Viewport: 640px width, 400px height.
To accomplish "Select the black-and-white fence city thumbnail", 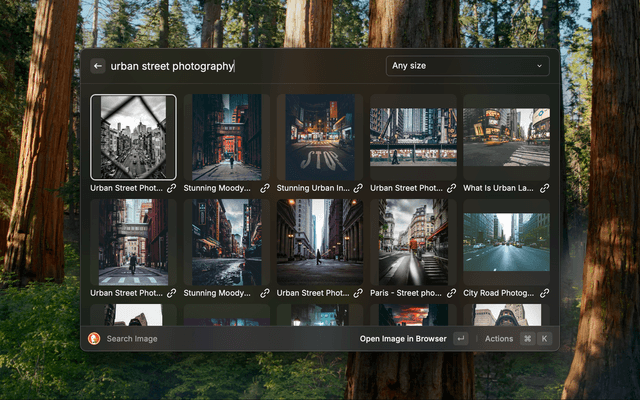I will (x=133, y=137).
